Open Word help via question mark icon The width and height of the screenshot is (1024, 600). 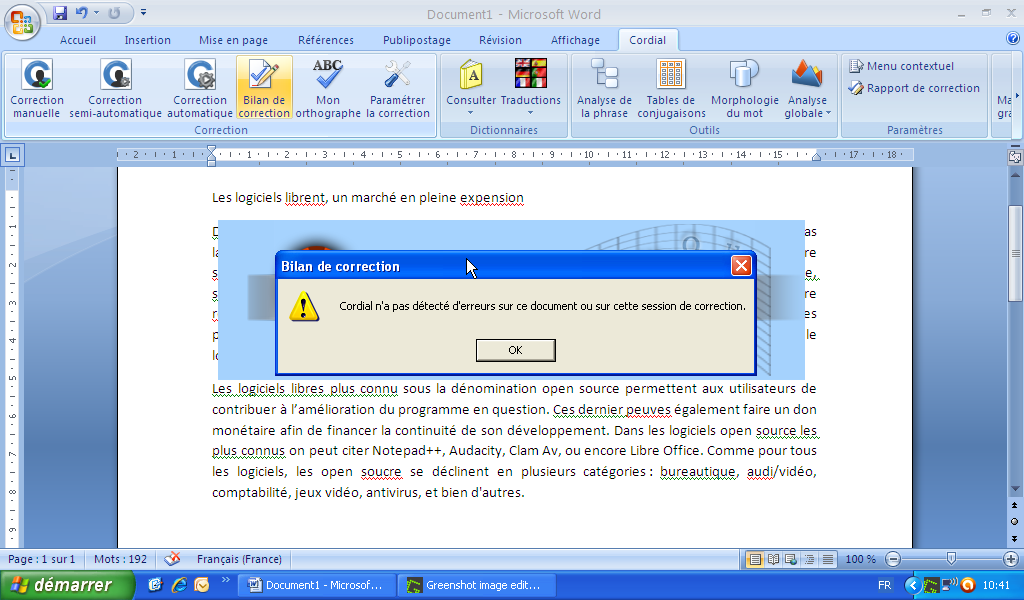coord(1013,39)
